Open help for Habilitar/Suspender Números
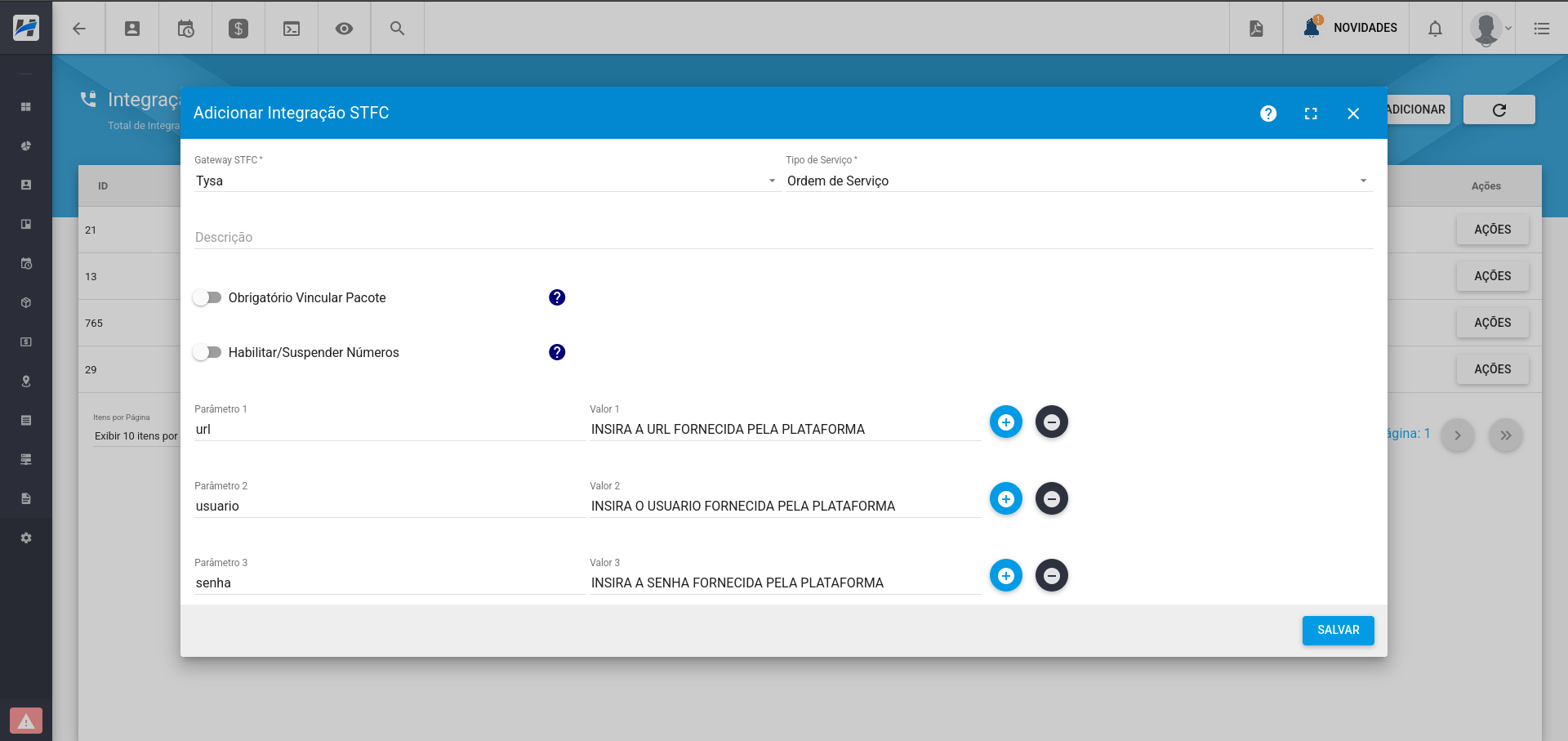The image size is (1568, 741). click(557, 352)
